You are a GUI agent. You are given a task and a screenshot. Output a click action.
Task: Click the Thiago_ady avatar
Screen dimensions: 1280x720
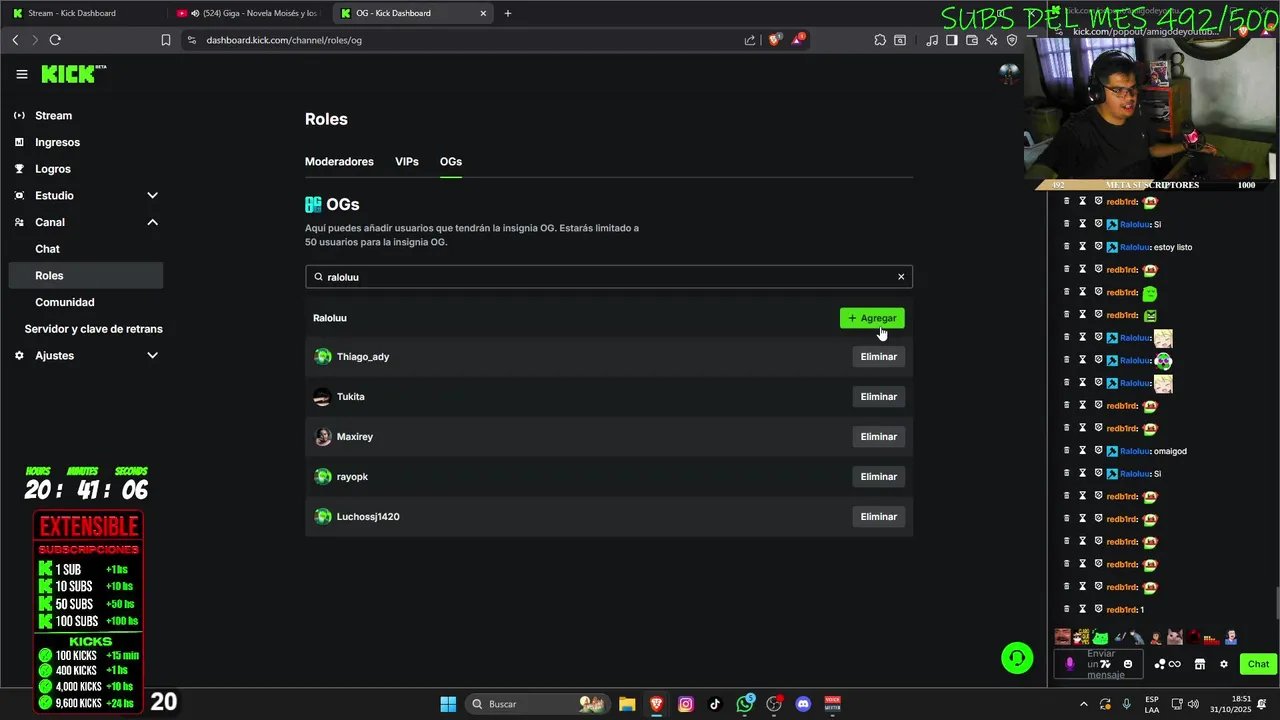tap(323, 357)
